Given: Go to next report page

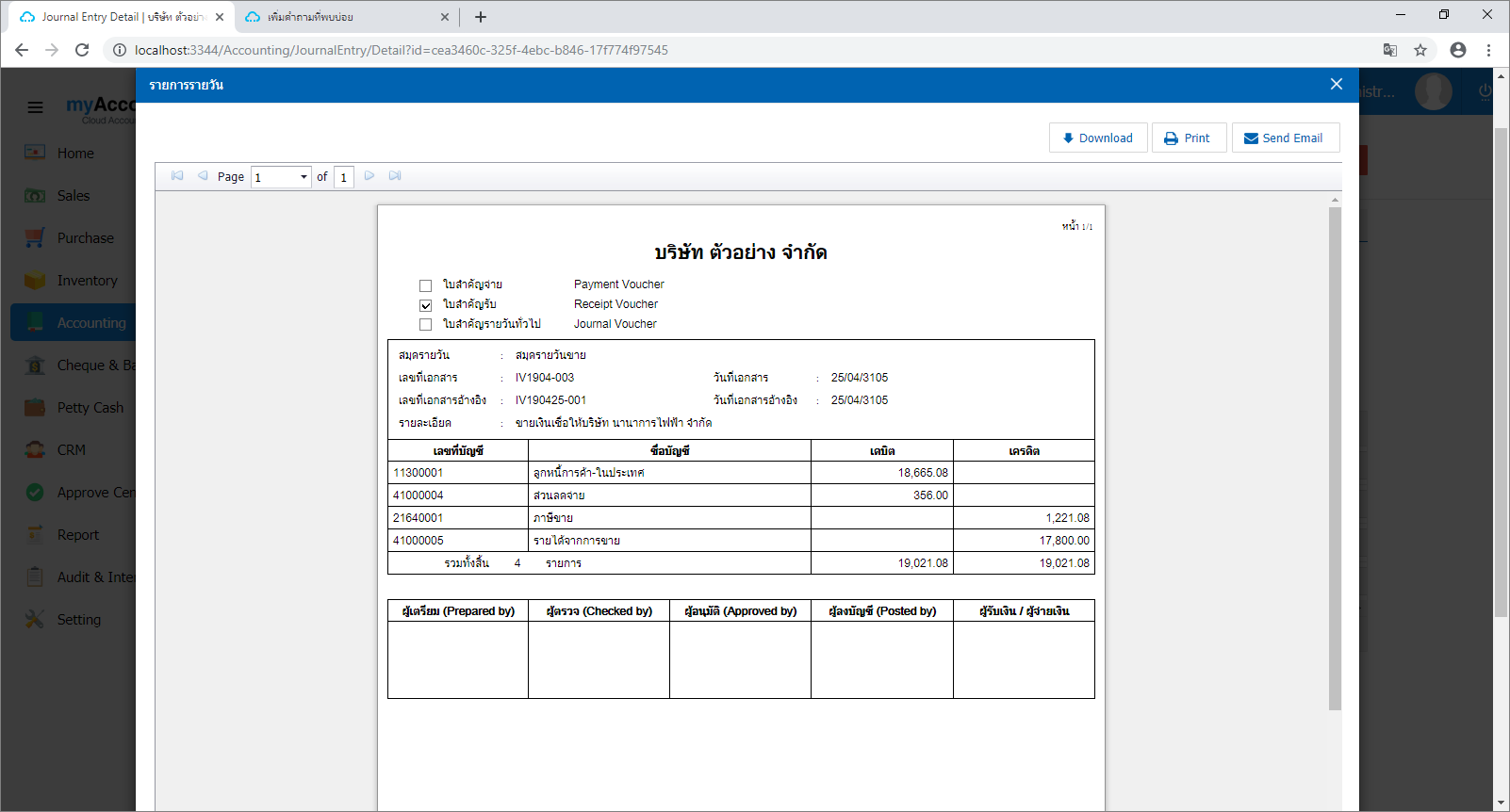Looking at the screenshot, I should [x=369, y=176].
